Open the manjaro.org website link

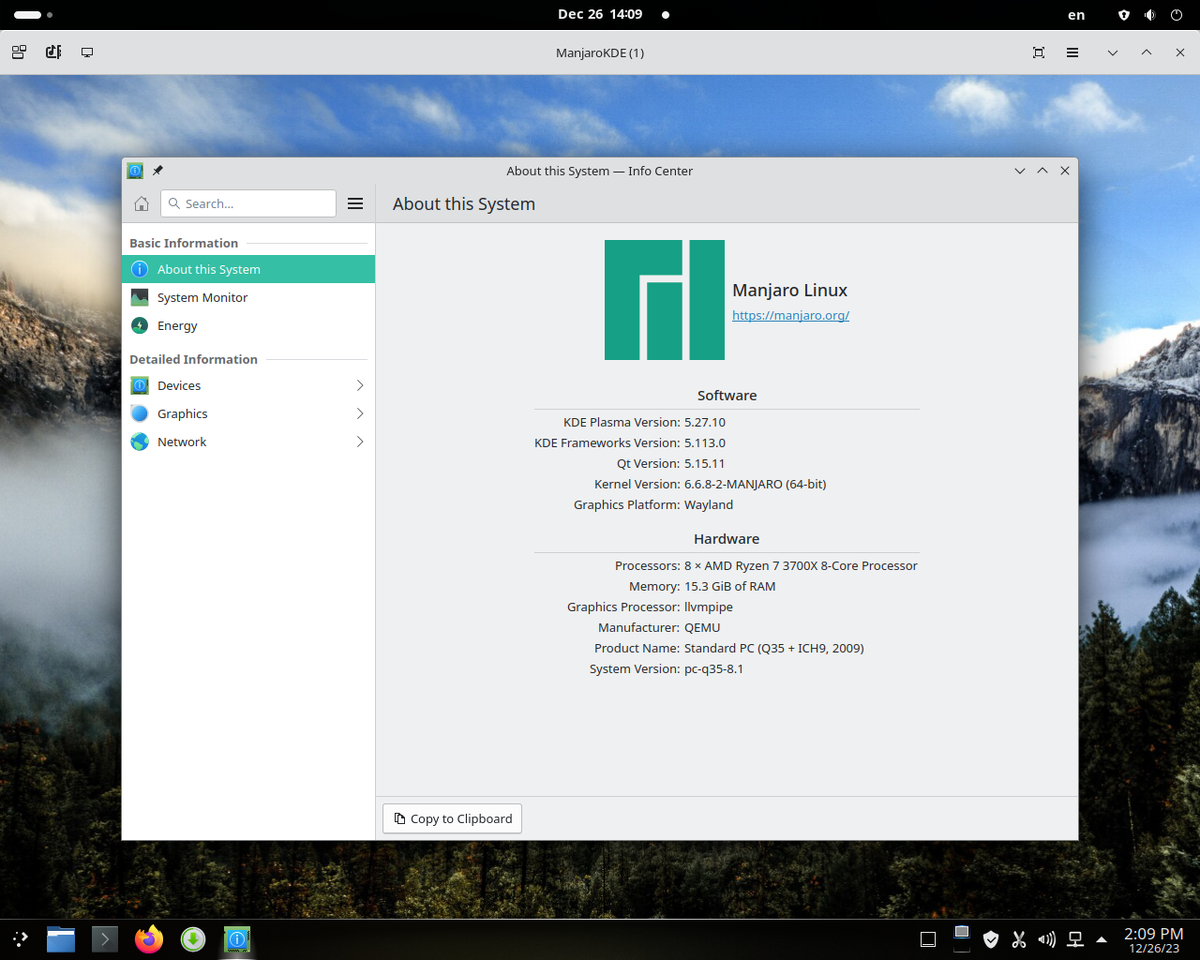point(790,315)
